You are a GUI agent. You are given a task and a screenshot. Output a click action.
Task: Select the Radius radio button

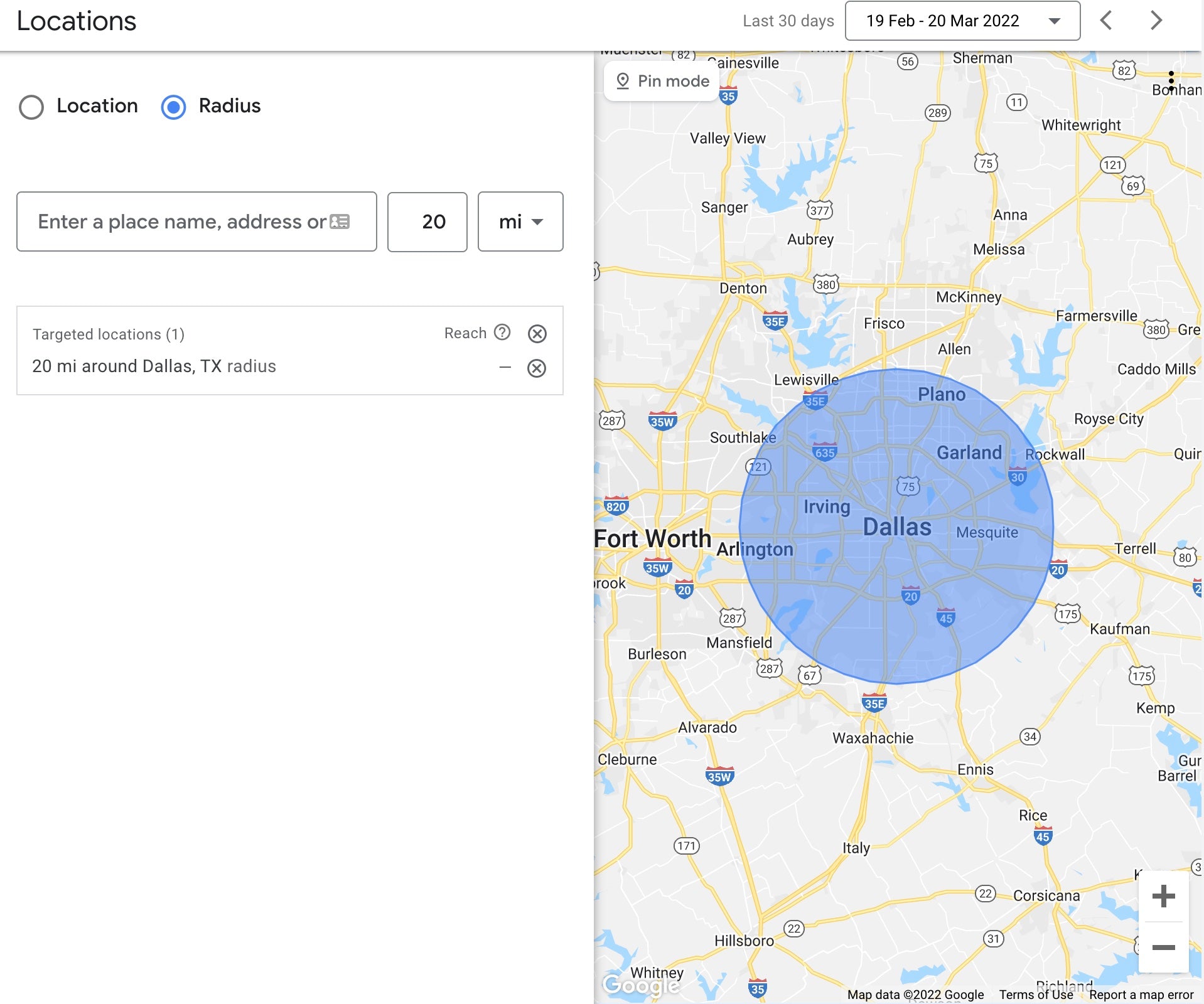pos(174,107)
